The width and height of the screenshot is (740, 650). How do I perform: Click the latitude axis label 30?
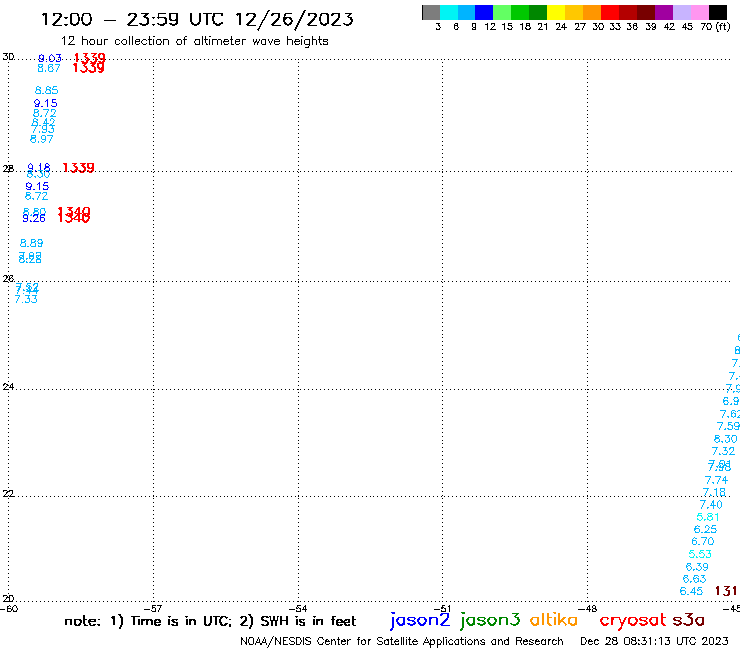click(8, 57)
